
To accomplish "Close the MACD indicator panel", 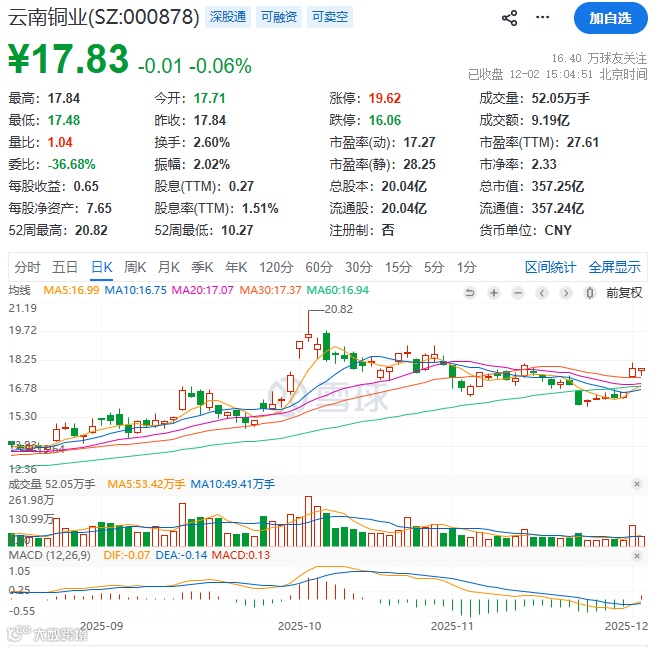I will (637, 556).
